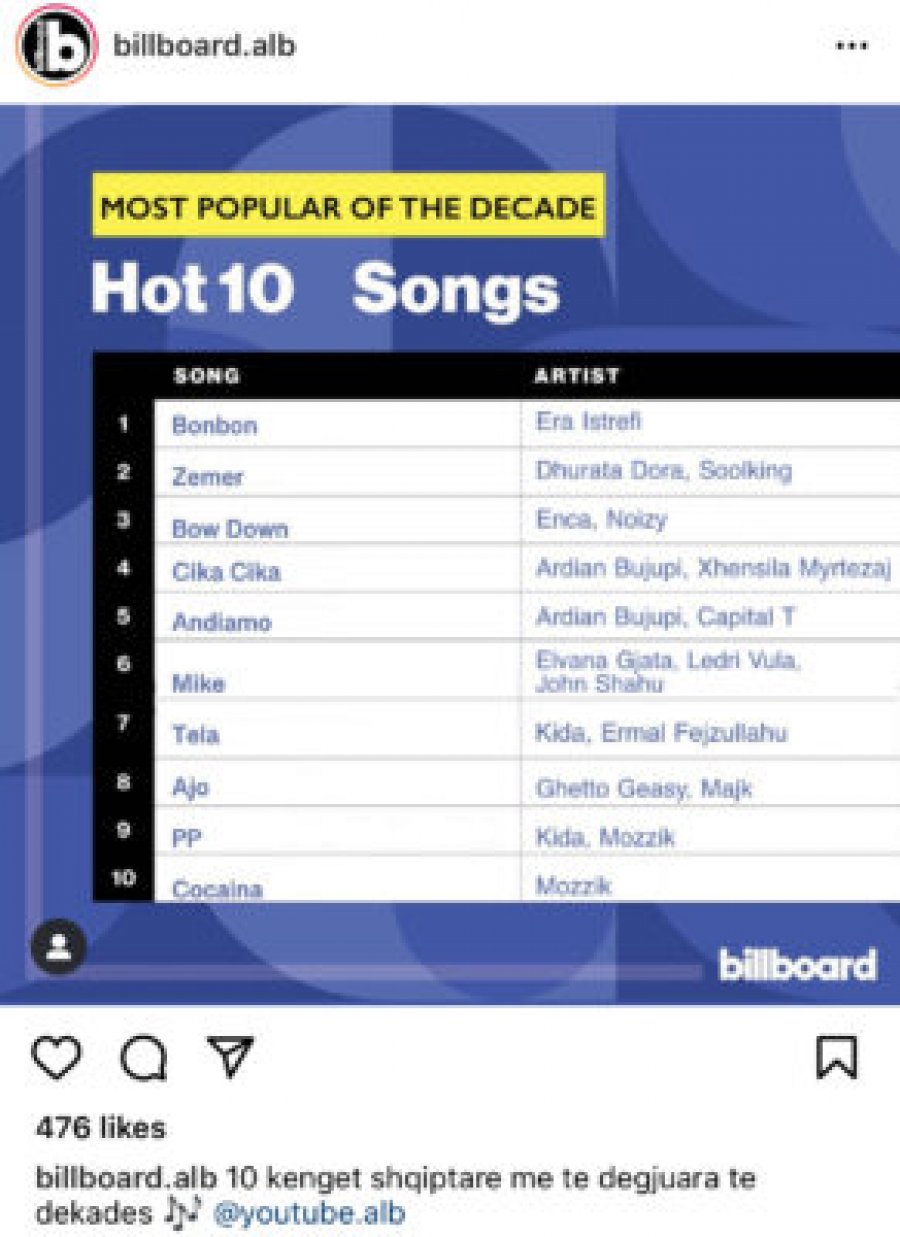Show tagged people via the person icon
900x1237 pixels.
[x=58, y=946]
